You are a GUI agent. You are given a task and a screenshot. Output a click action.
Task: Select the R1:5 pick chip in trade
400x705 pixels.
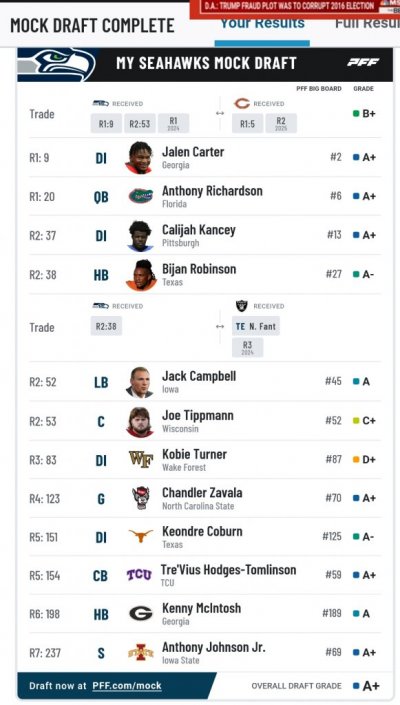click(x=247, y=123)
